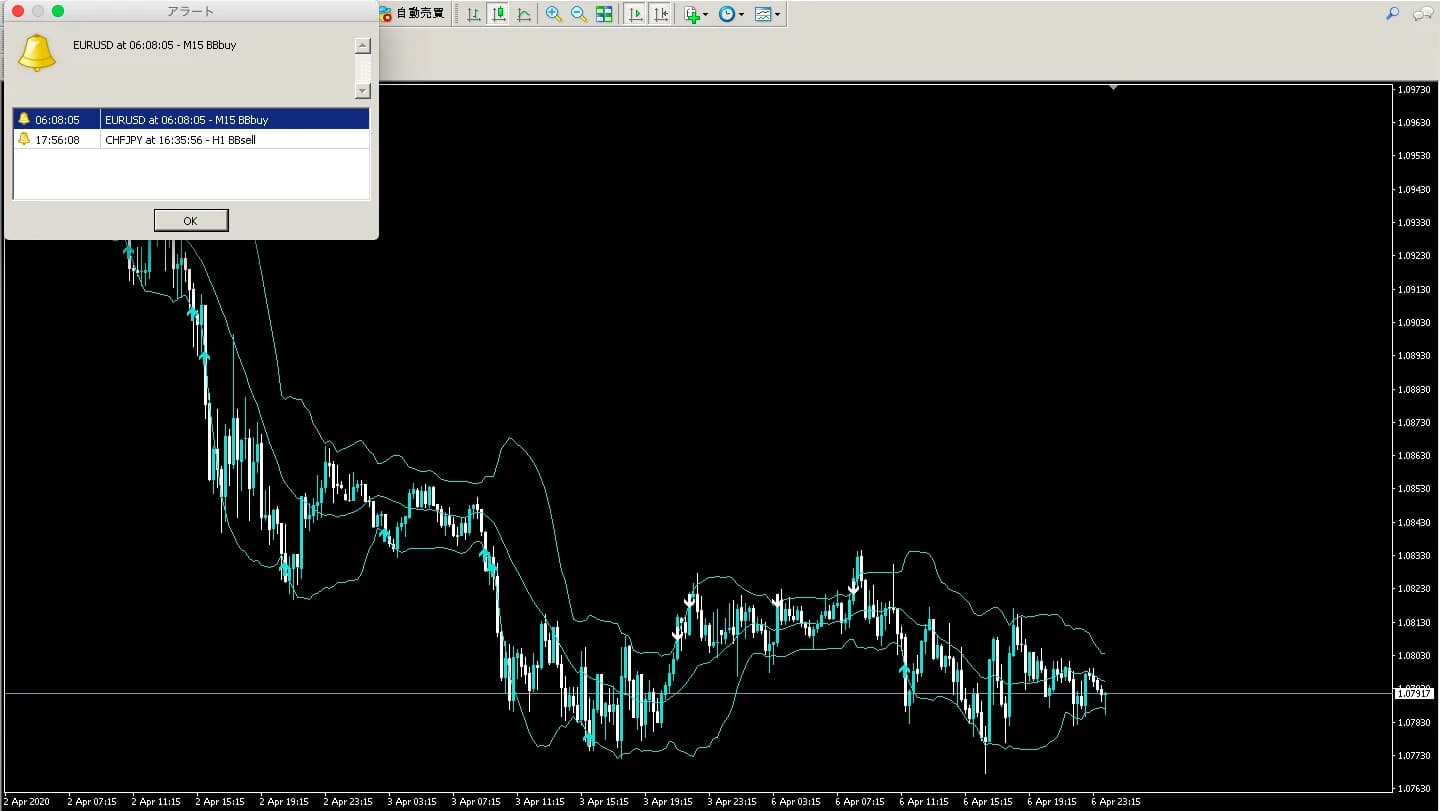Open the add indicator dropdown

696,14
